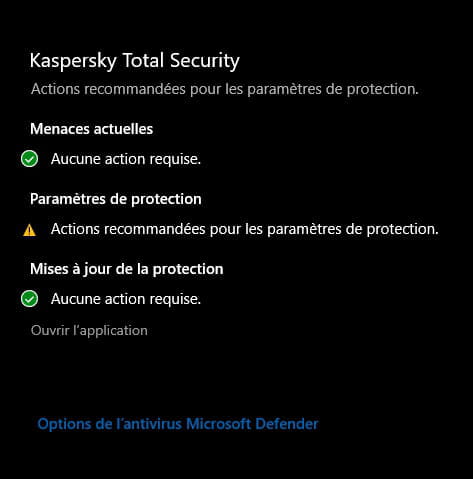Image resolution: width=473 pixels, height=479 pixels.
Task: Click the Menaces actuelles heading
Action: (92, 129)
